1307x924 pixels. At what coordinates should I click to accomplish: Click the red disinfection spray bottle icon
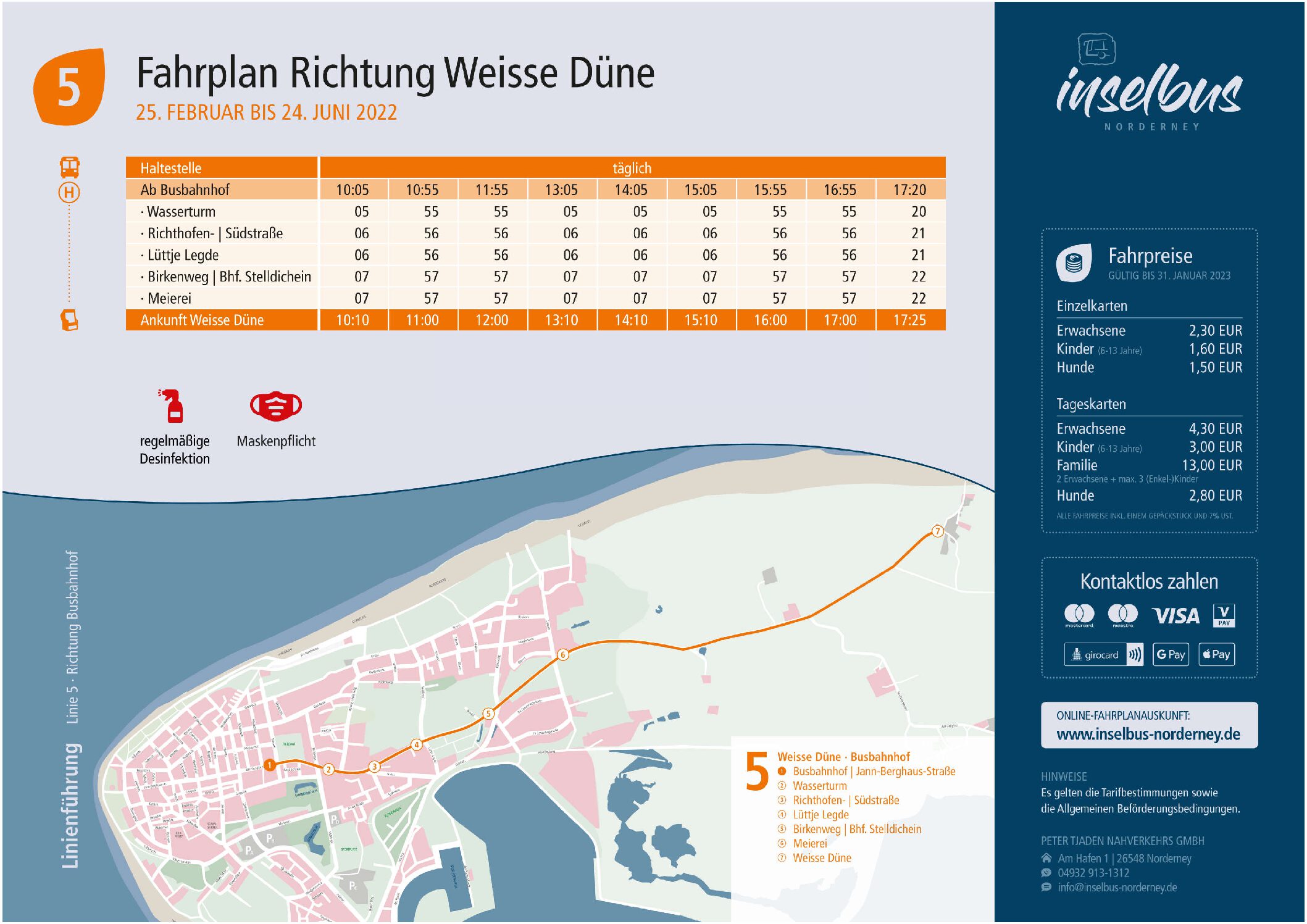coord(172,406)
